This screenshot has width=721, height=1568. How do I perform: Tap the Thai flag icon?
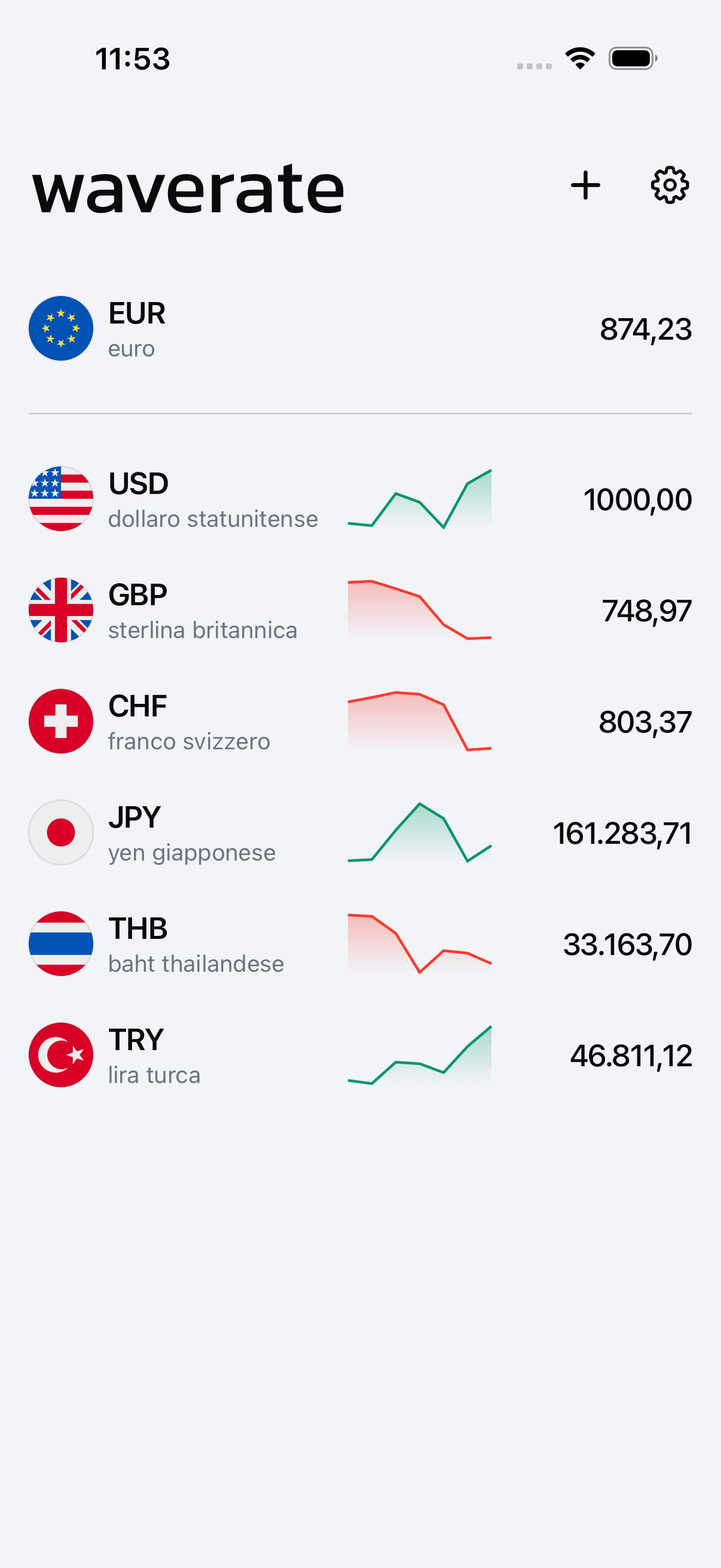[x=61, y=944]
